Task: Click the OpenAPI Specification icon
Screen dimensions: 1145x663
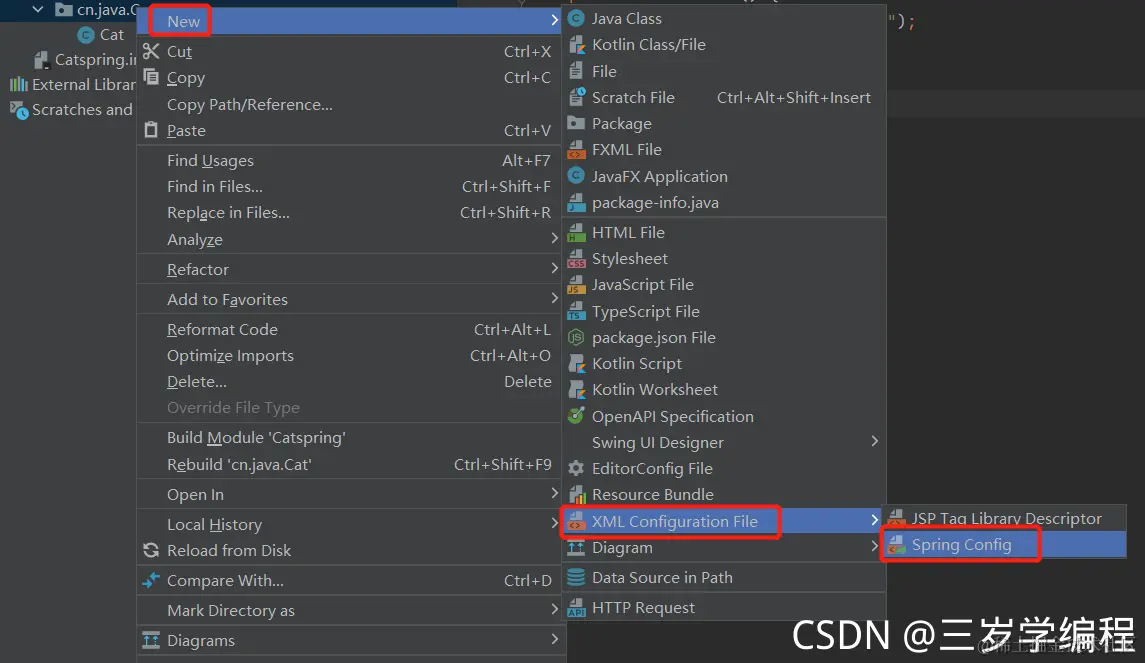Action: [x=576, y=415]
